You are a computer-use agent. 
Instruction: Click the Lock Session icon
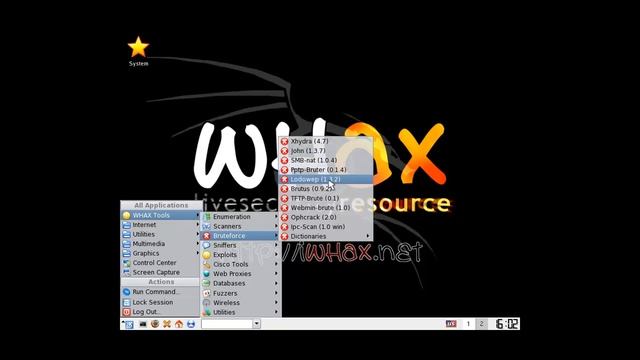127,302
